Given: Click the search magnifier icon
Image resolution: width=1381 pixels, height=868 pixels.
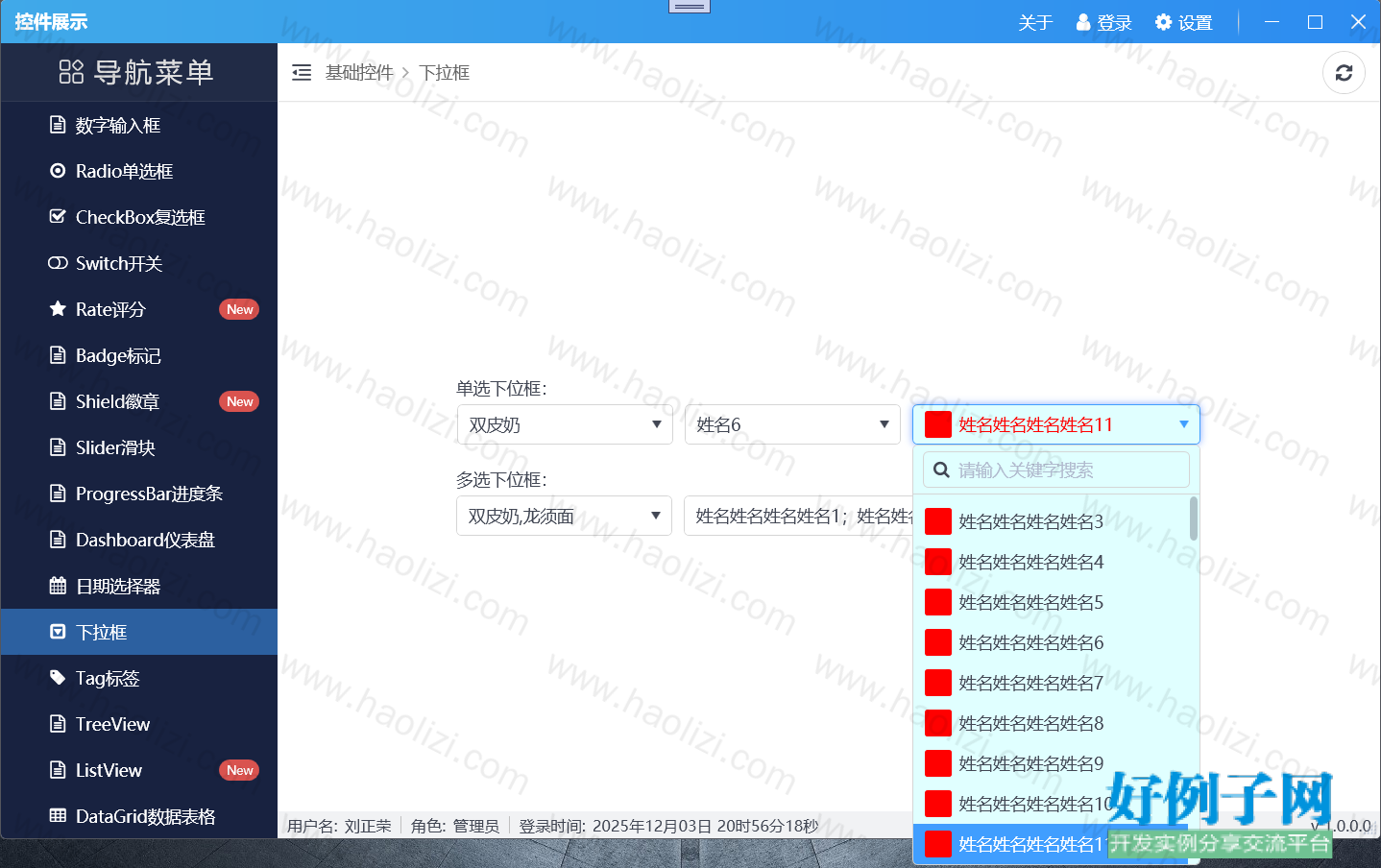Looking at the screenshot, I should (x=941, y=470).
